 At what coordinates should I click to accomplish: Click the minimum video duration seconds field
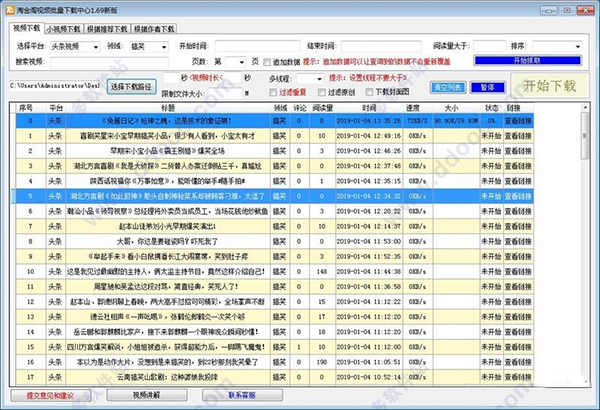171,78
